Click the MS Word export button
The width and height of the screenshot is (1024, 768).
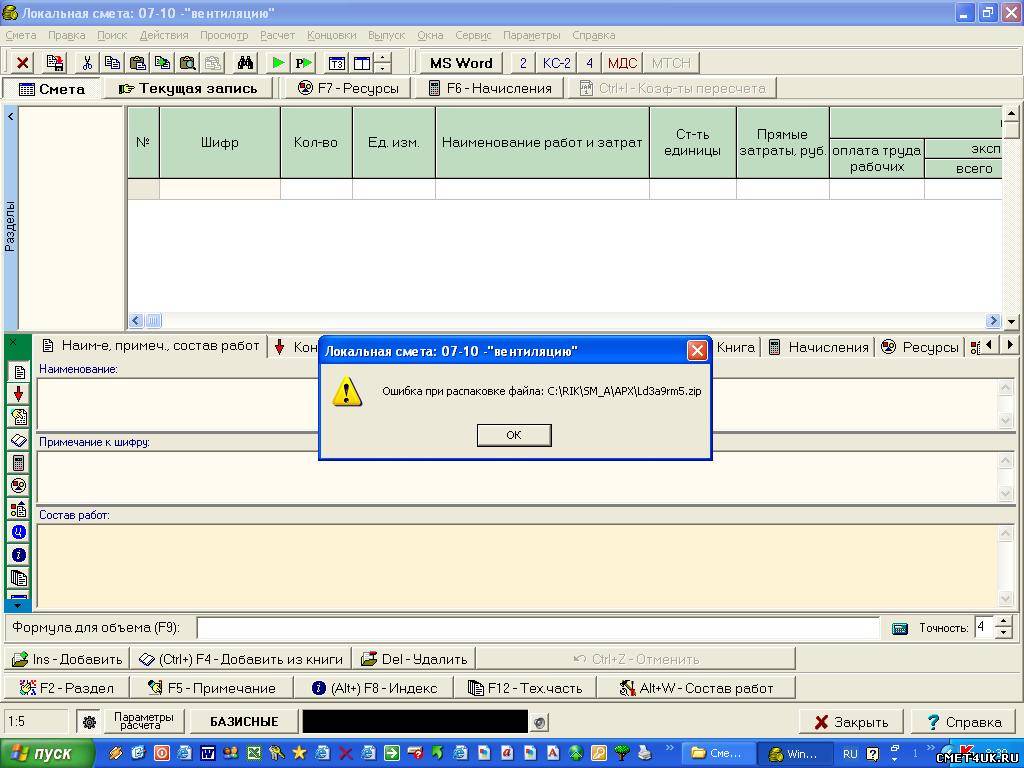click(x=461, y=63)
